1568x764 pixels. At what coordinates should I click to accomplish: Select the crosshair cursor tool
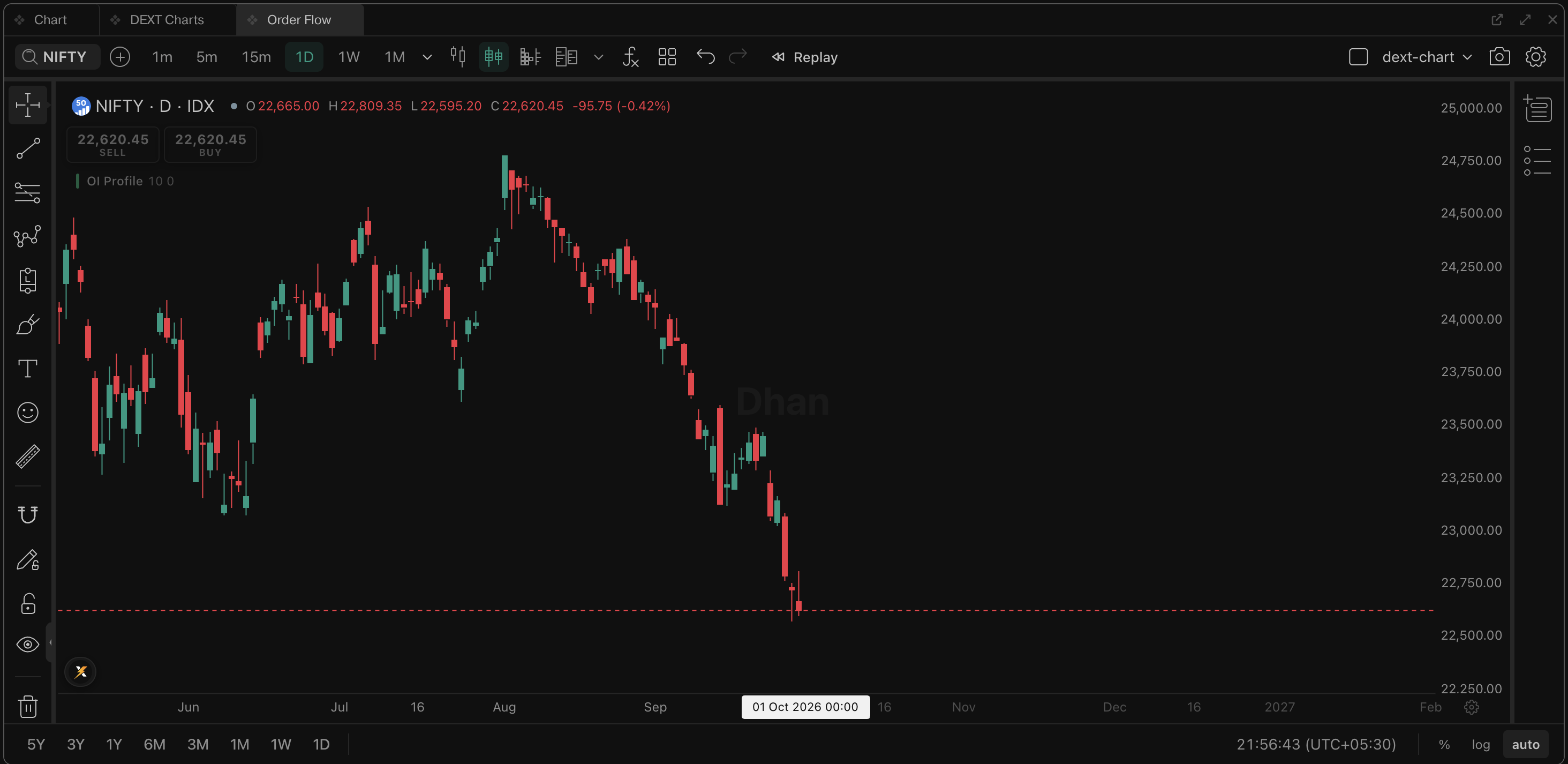click(28, 106)
